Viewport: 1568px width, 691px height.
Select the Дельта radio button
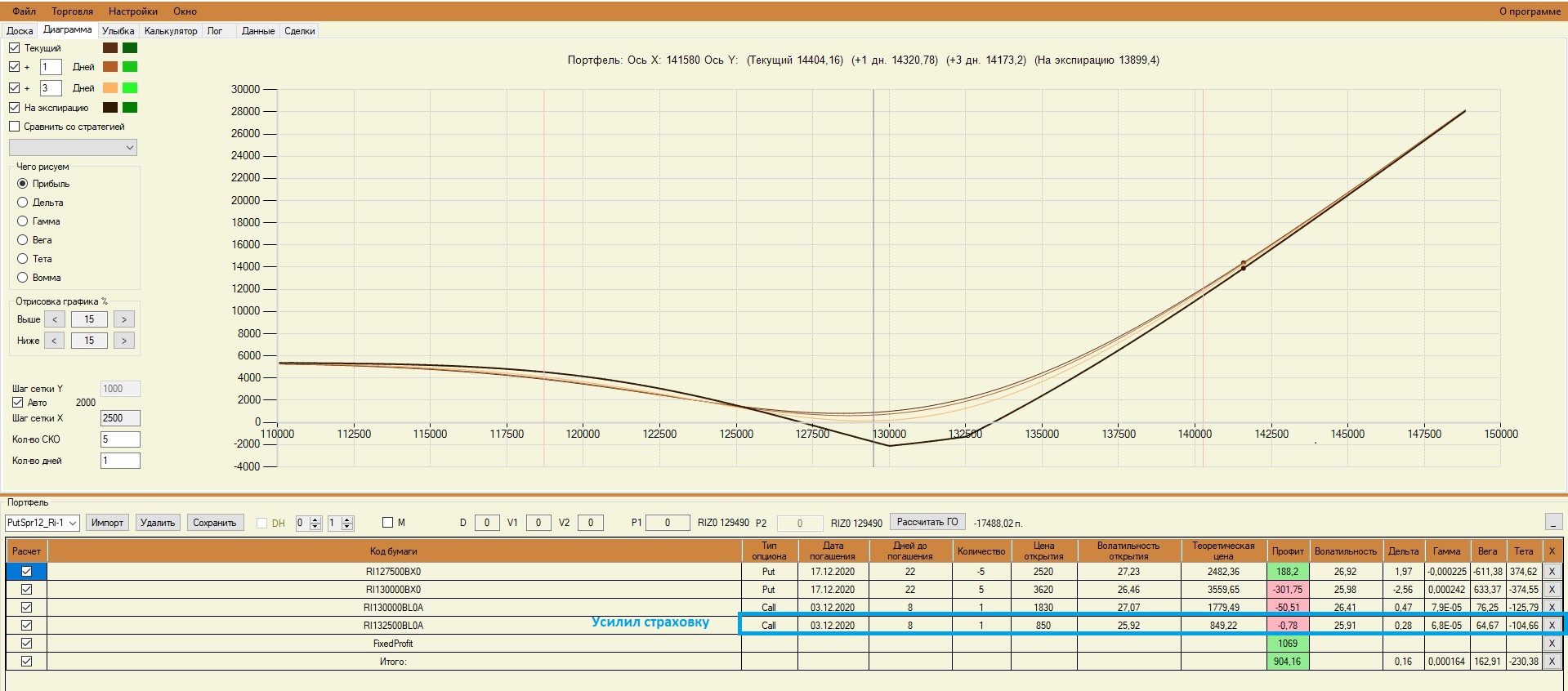(23, 203)
